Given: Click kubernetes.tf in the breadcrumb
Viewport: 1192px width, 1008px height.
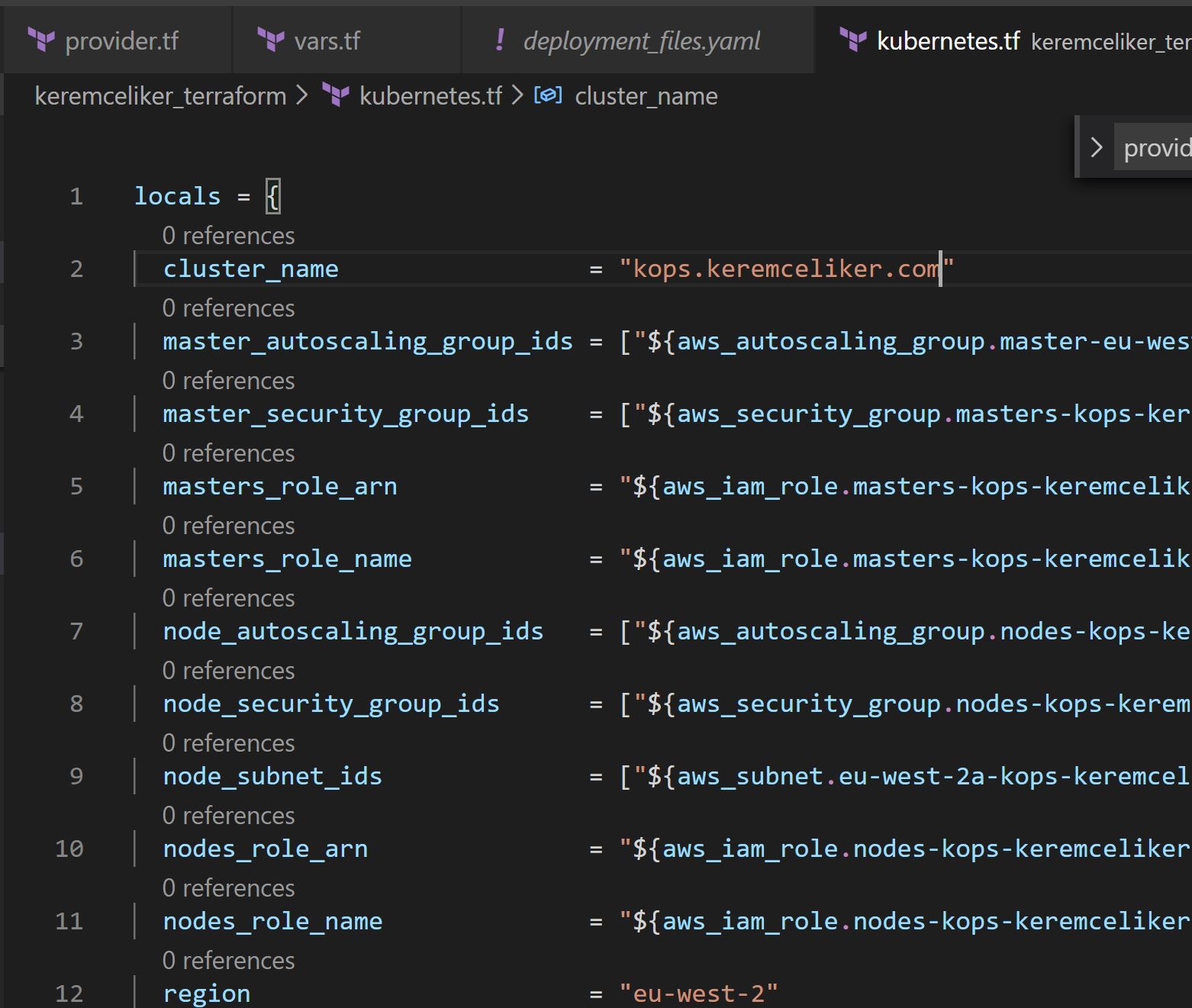Looking at the screenshot, I should (x=430, y=96).
